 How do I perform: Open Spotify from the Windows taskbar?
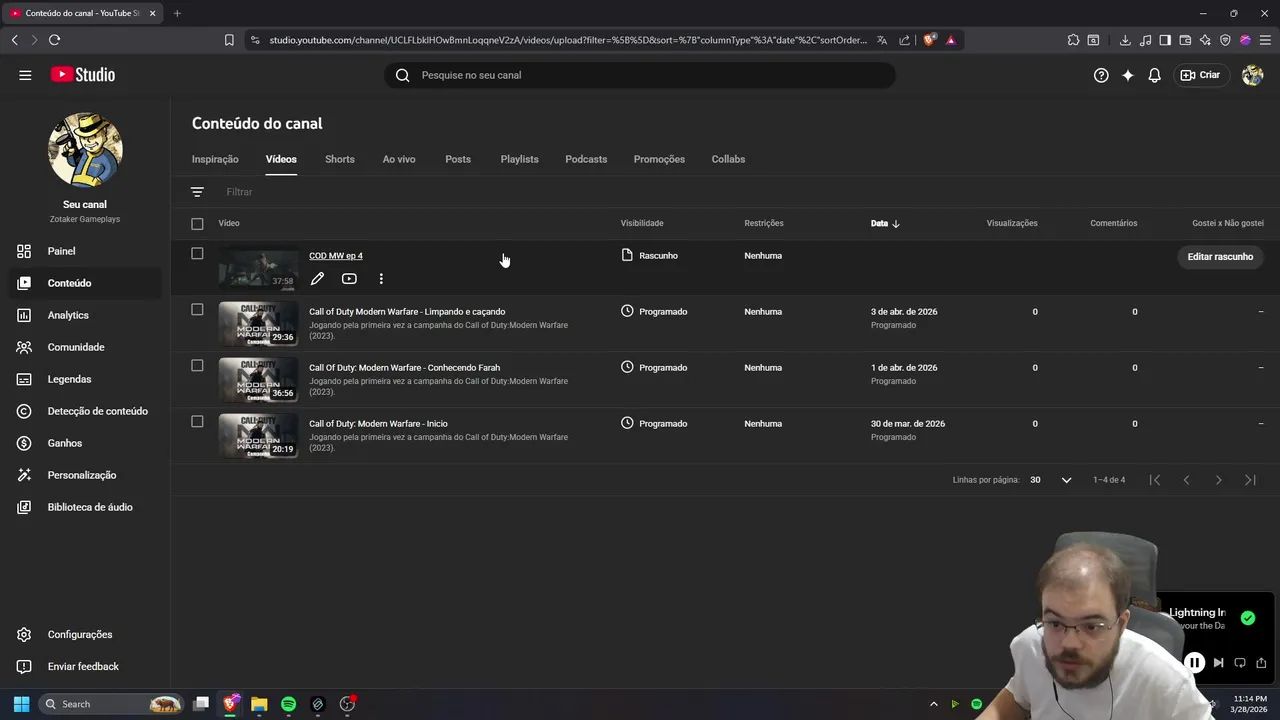[288, 704]
